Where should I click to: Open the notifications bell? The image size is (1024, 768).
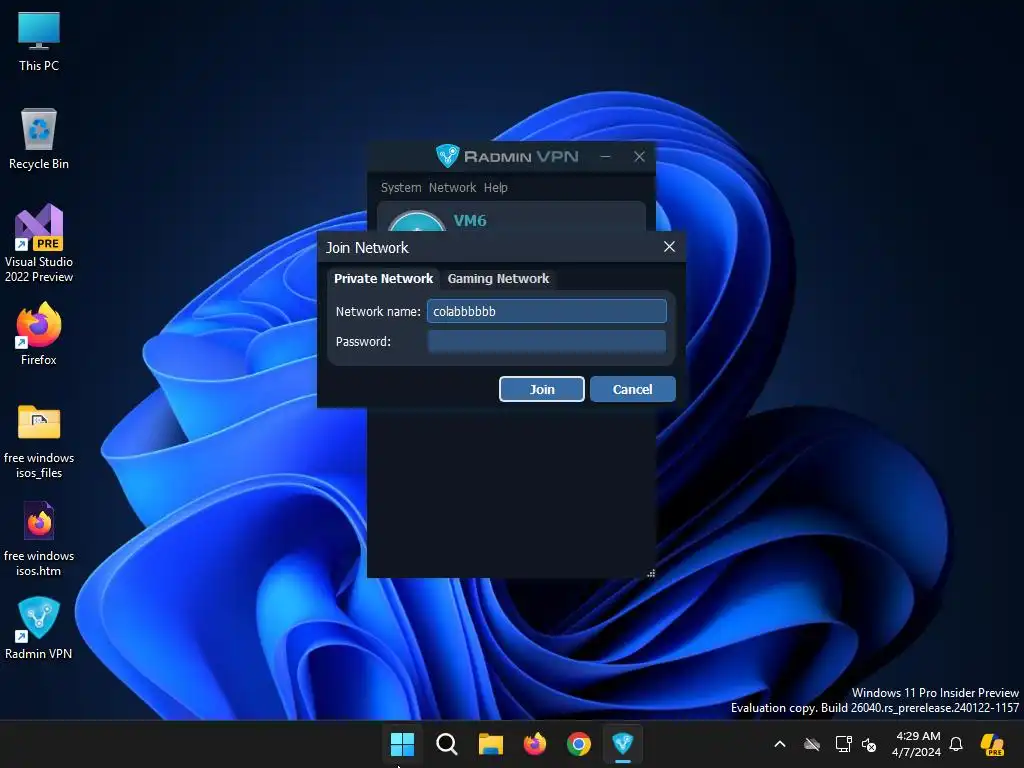[x=956, y=744]
